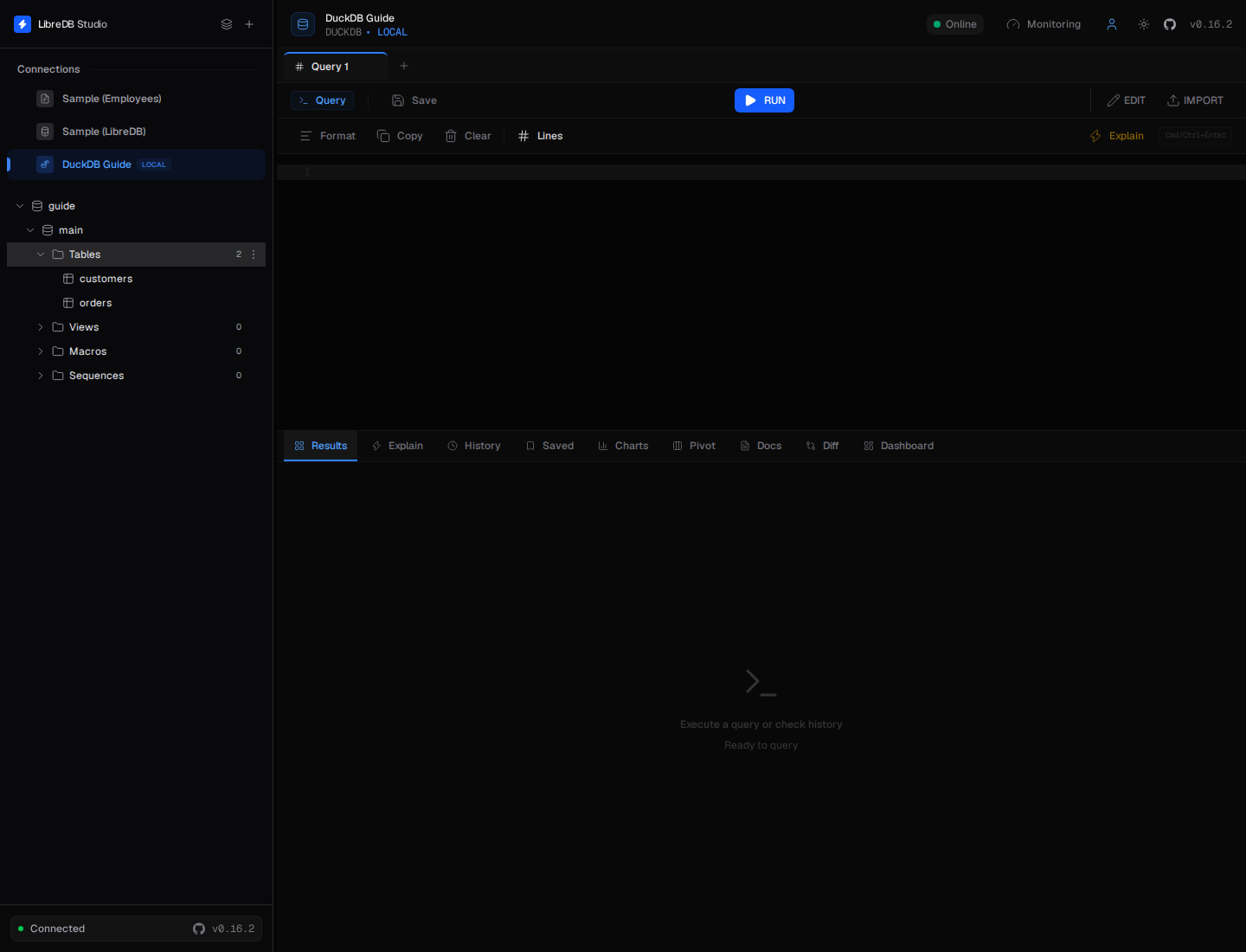Click Format query in toolbar

pos(328,136)
